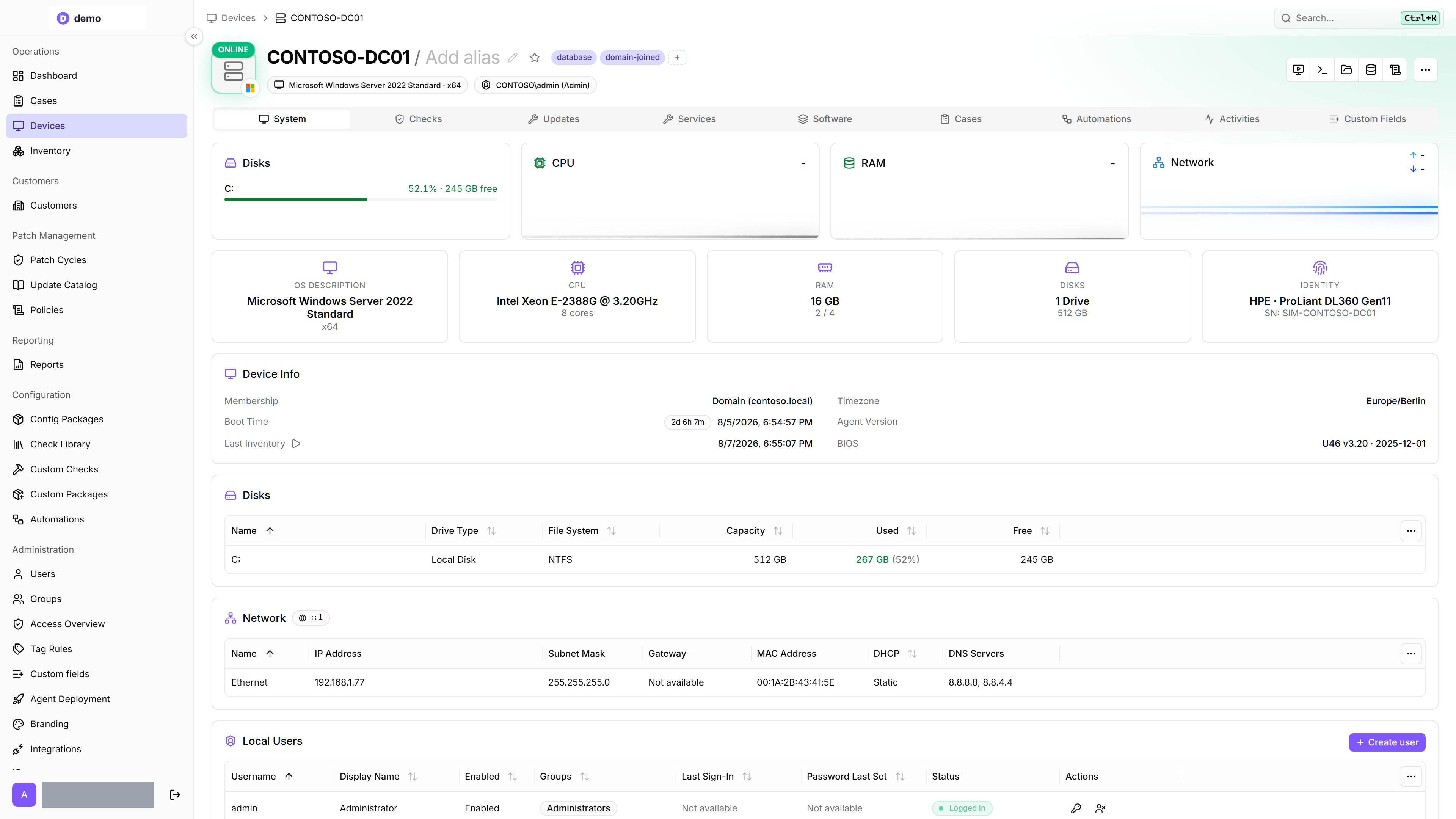Click the Microsoft Windows Server 2022 Standard chip

[367, 85]
